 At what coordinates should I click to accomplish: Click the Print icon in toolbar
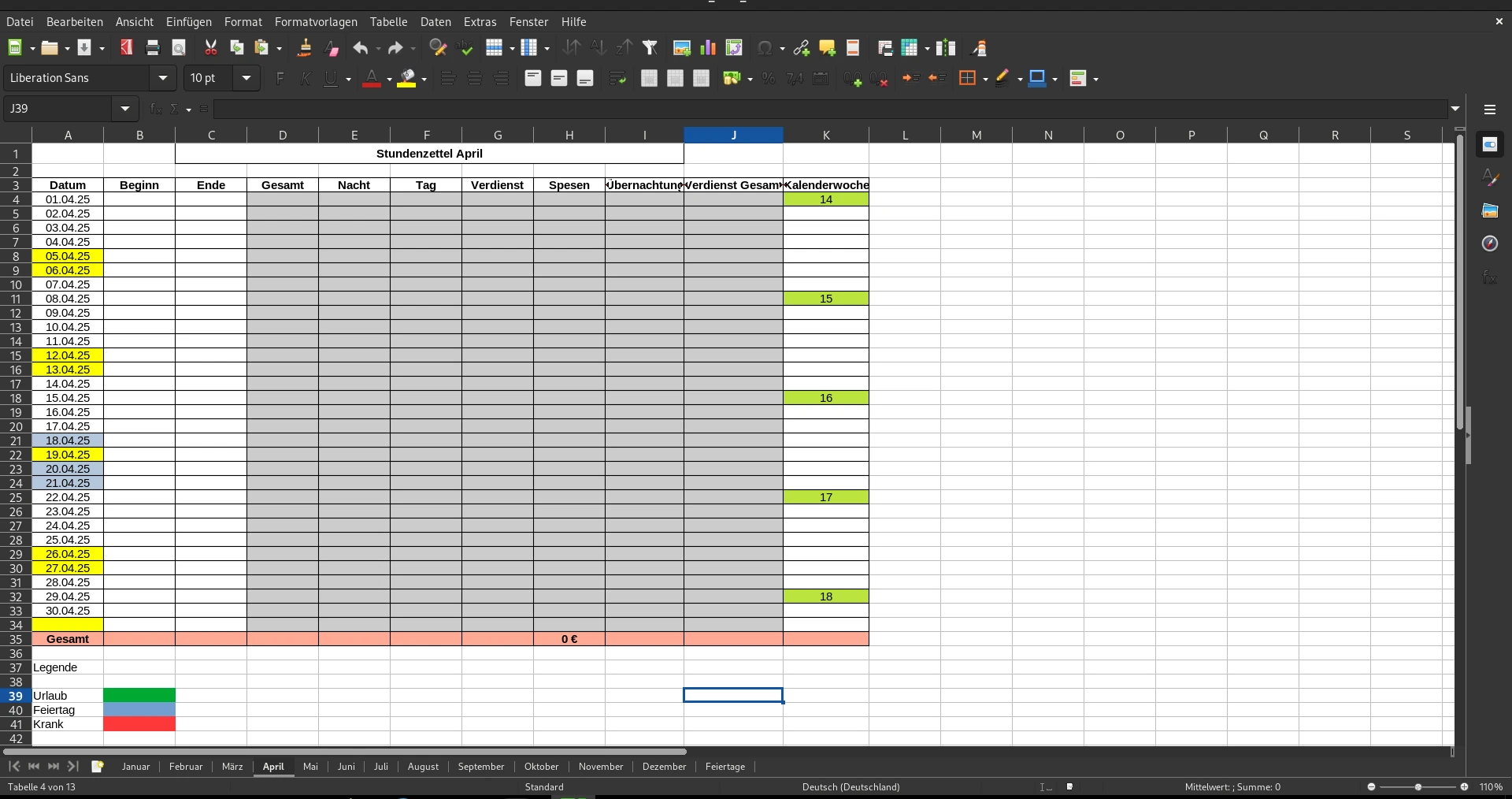(153, 48)
